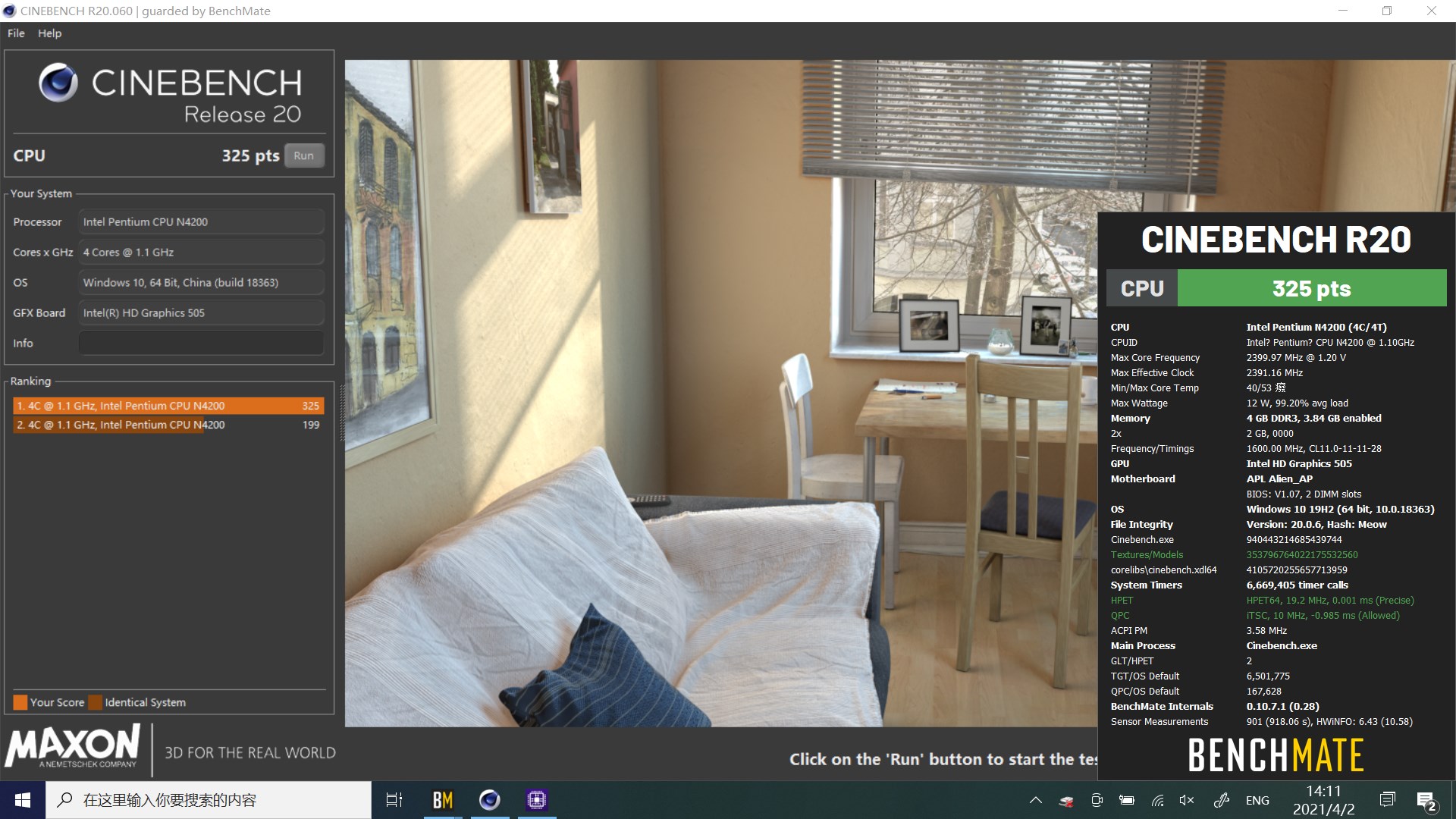Click the Max Core Frequency value
The height and width of the screenshot is (819, 1456).
1296,358
